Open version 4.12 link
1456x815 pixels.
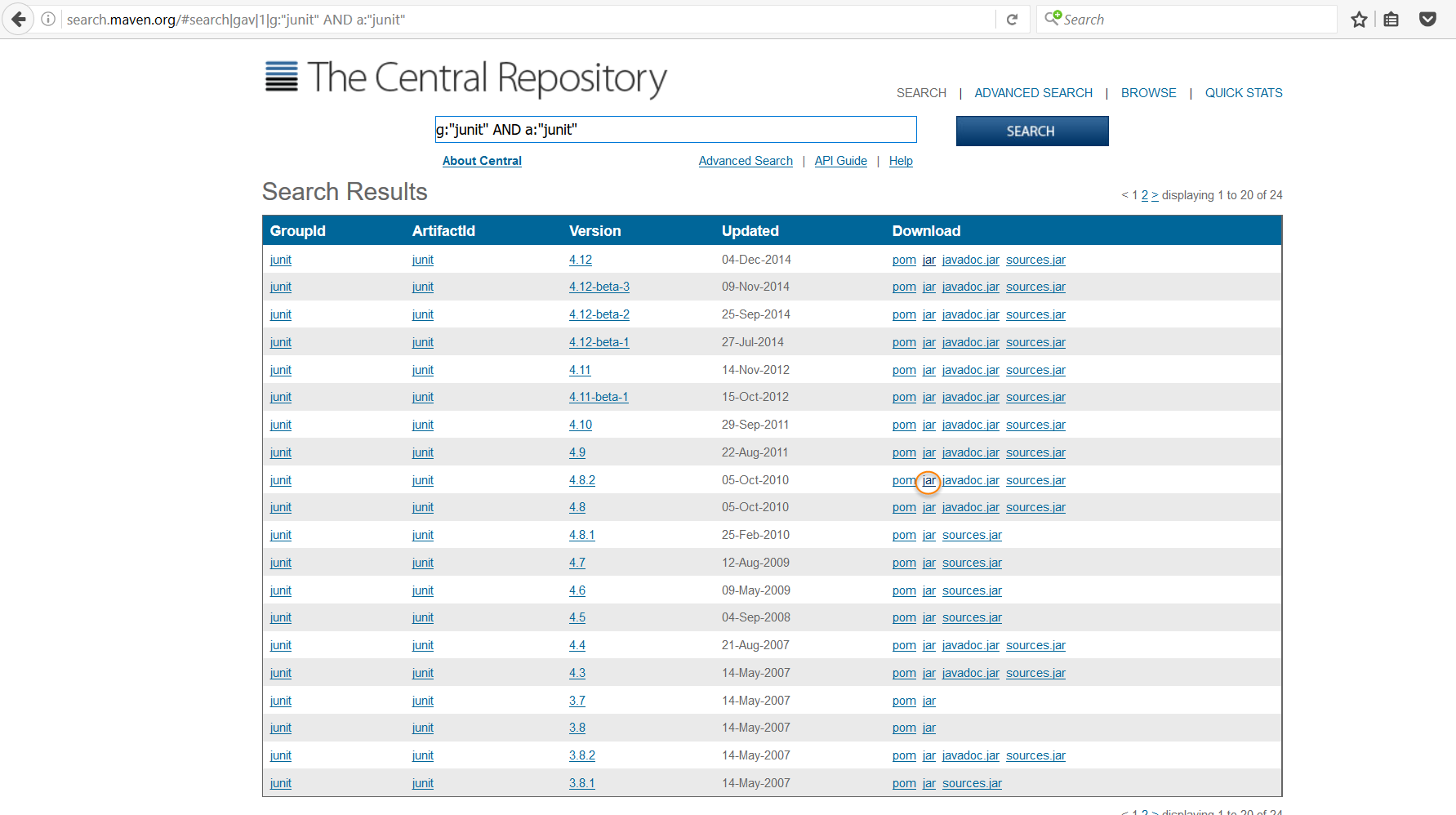[581, 260]
